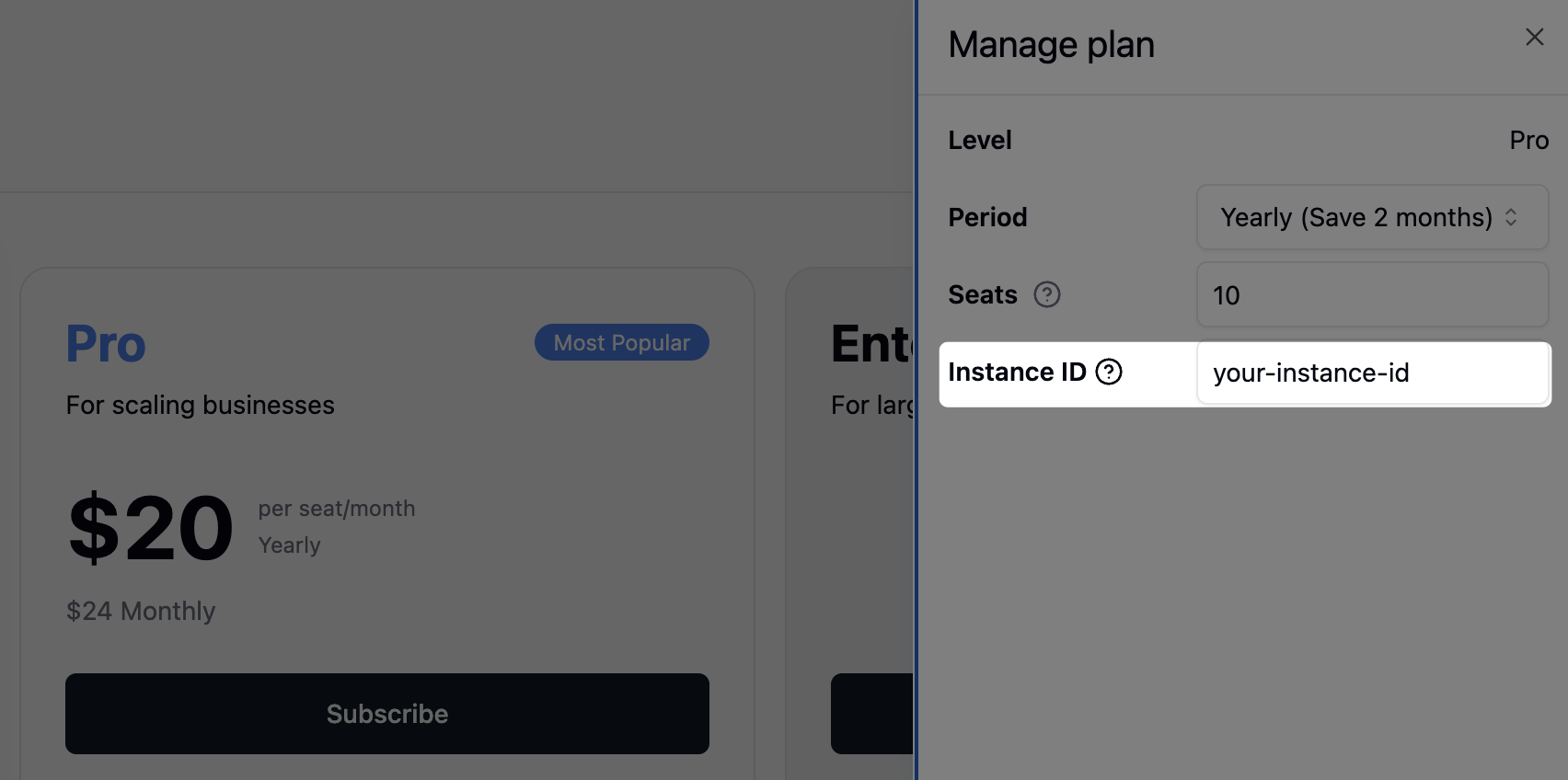1568x780 pixels.
Task: Open the Yearly (Save 2 months) selector
Action: pyautogui.click(x=1371, y=217)
